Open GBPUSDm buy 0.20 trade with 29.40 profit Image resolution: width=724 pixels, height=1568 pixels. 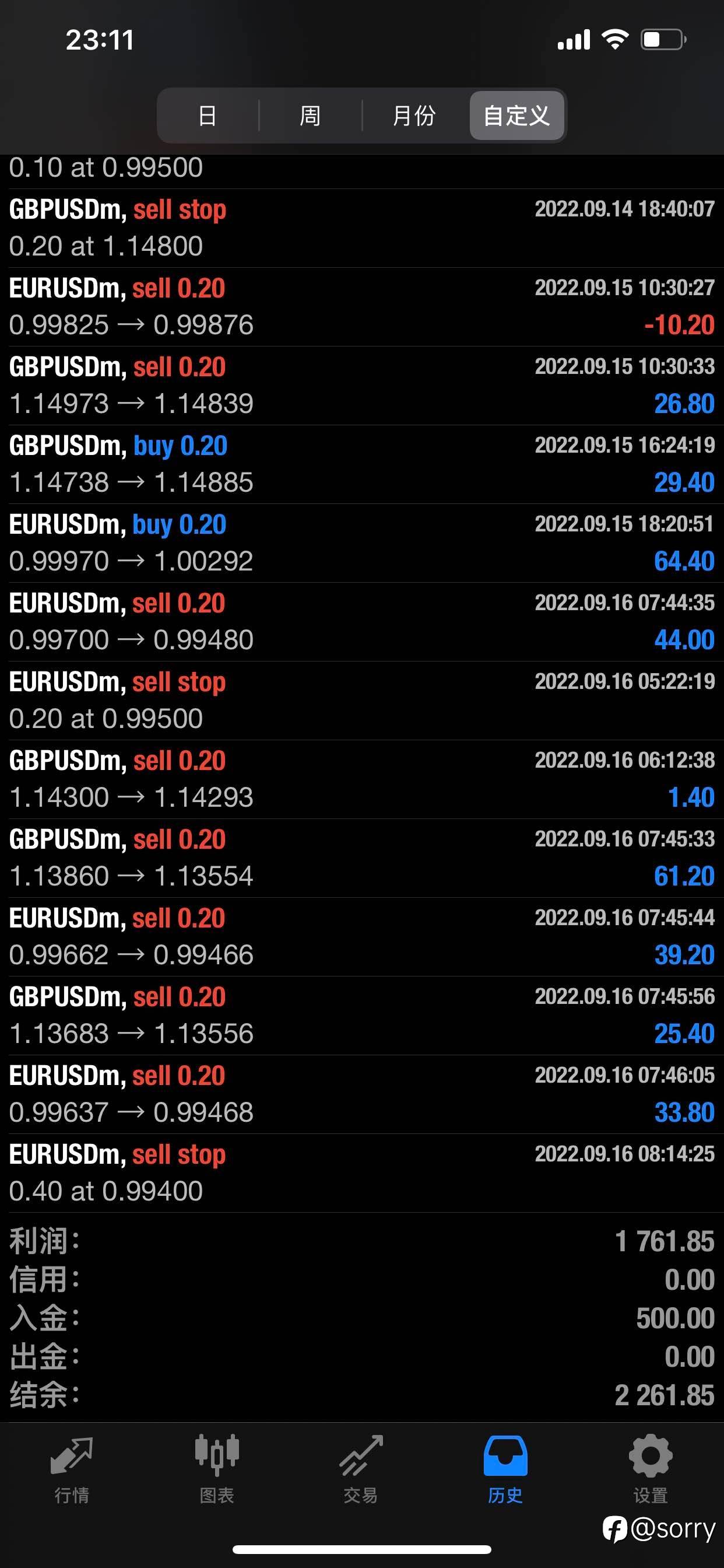tap(362, 464)
